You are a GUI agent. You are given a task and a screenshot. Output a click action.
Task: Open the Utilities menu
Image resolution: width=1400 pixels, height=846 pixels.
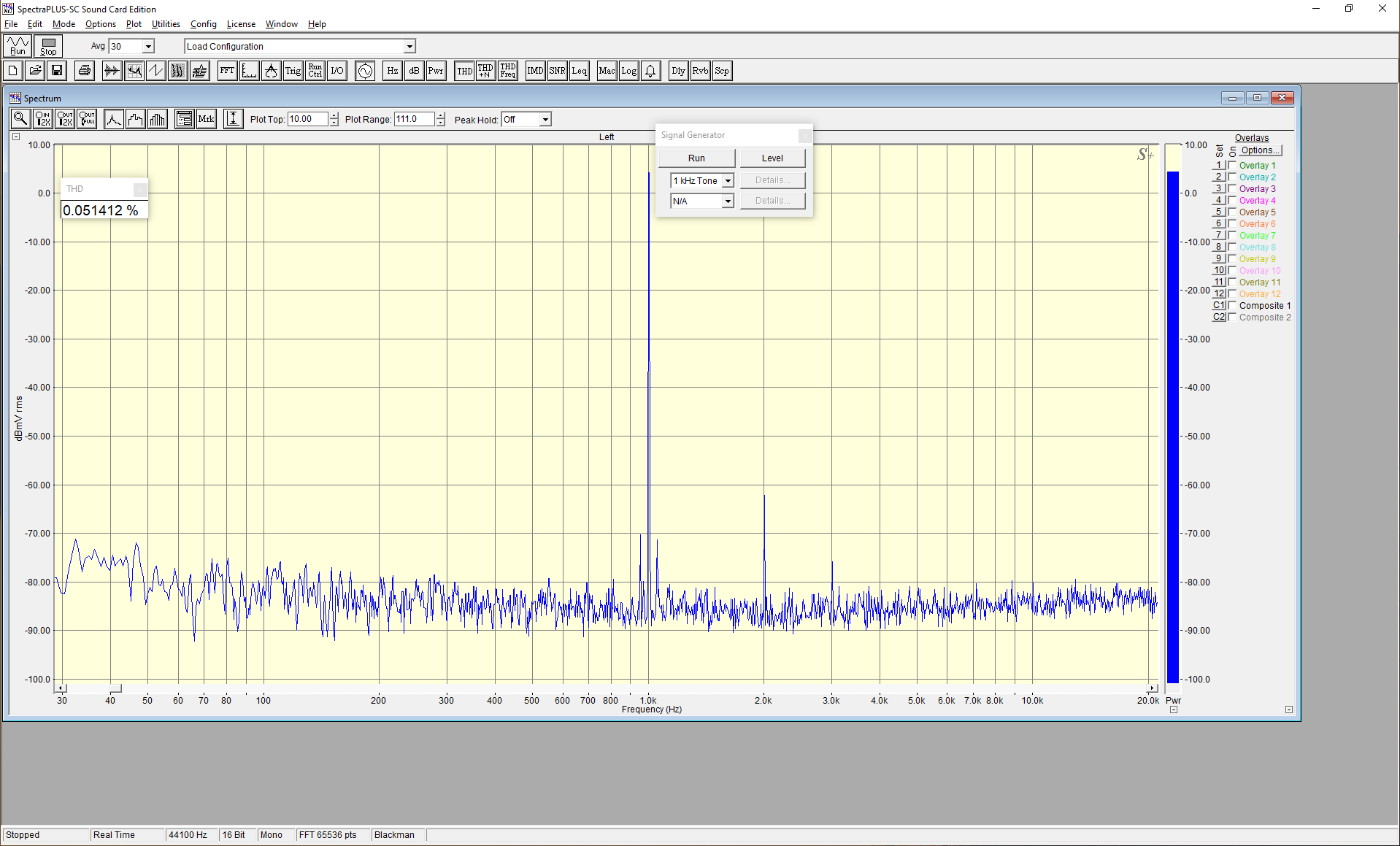[166, 24]
